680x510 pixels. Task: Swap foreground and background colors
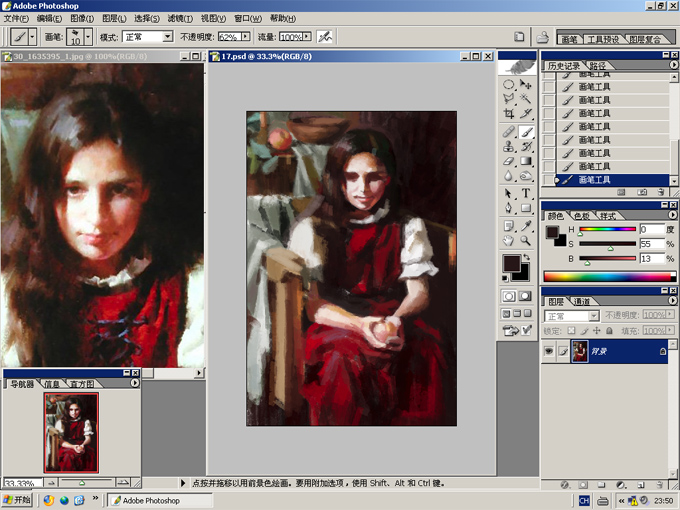[526, 258]
